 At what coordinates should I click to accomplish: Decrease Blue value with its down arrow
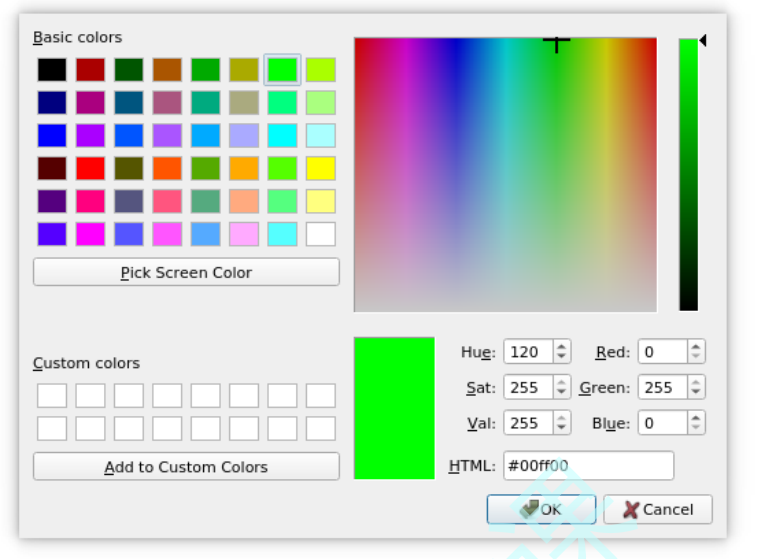(x=696, y=428)
